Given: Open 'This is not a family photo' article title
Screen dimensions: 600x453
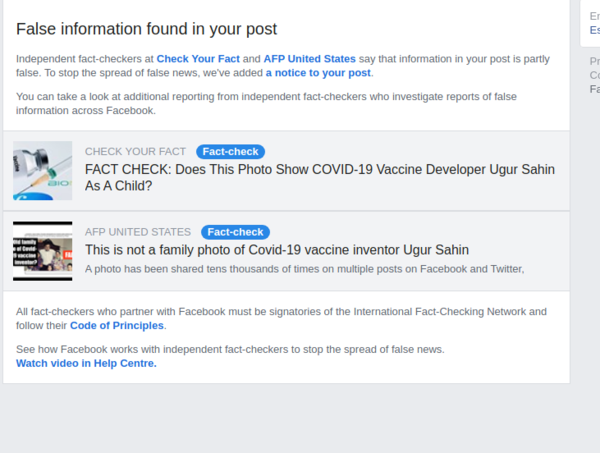Looking at the screenshot, I should (277, 250).
